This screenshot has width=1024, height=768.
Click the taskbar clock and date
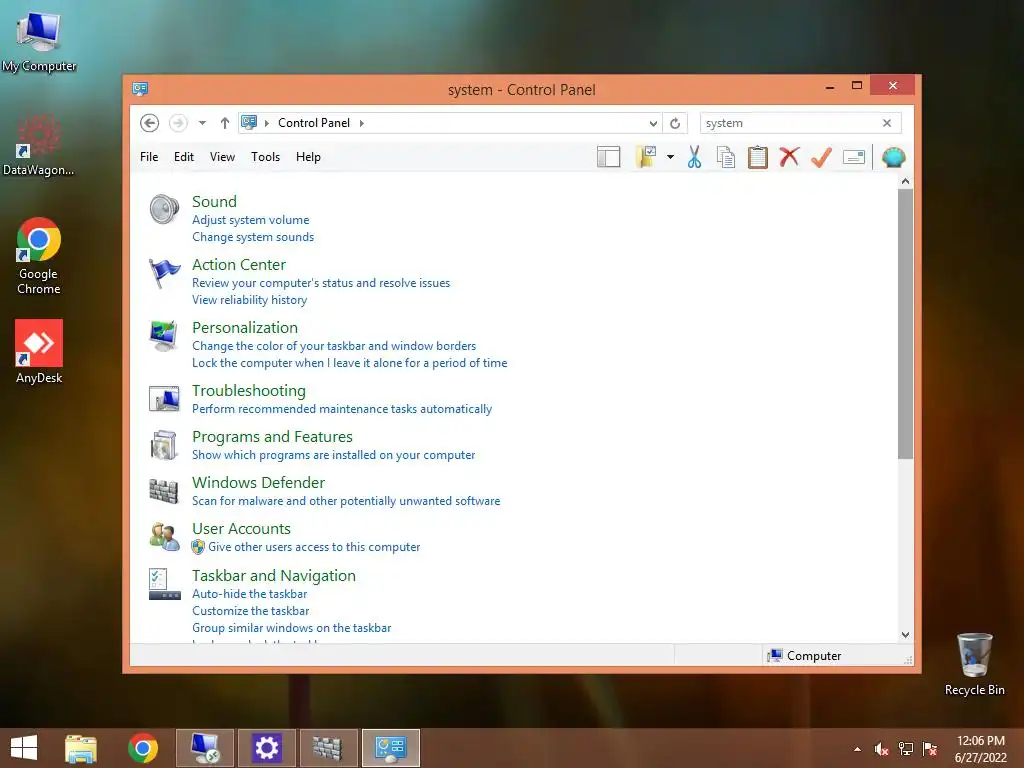tap(980, 749)
